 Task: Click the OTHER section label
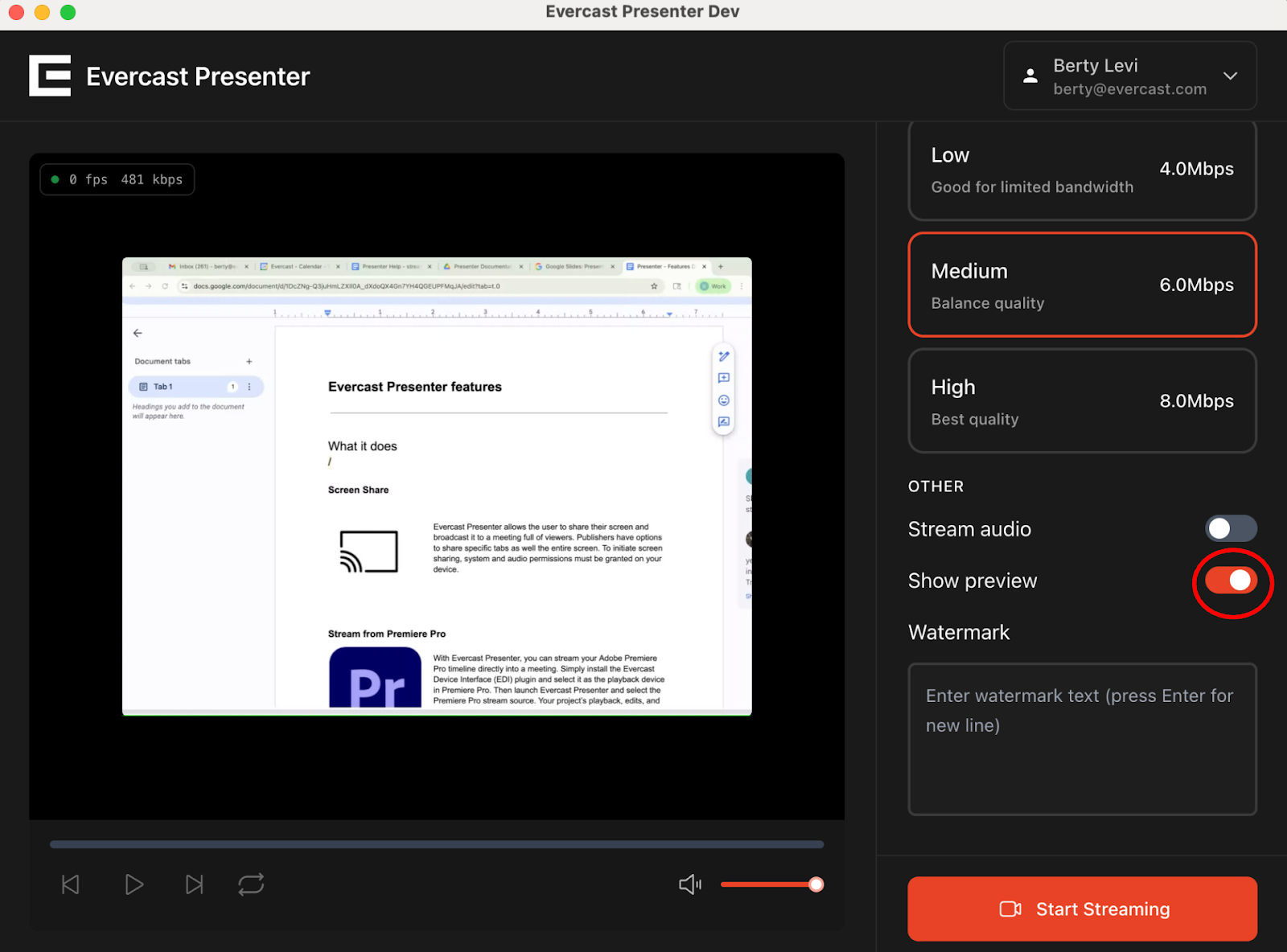(935, 486)
